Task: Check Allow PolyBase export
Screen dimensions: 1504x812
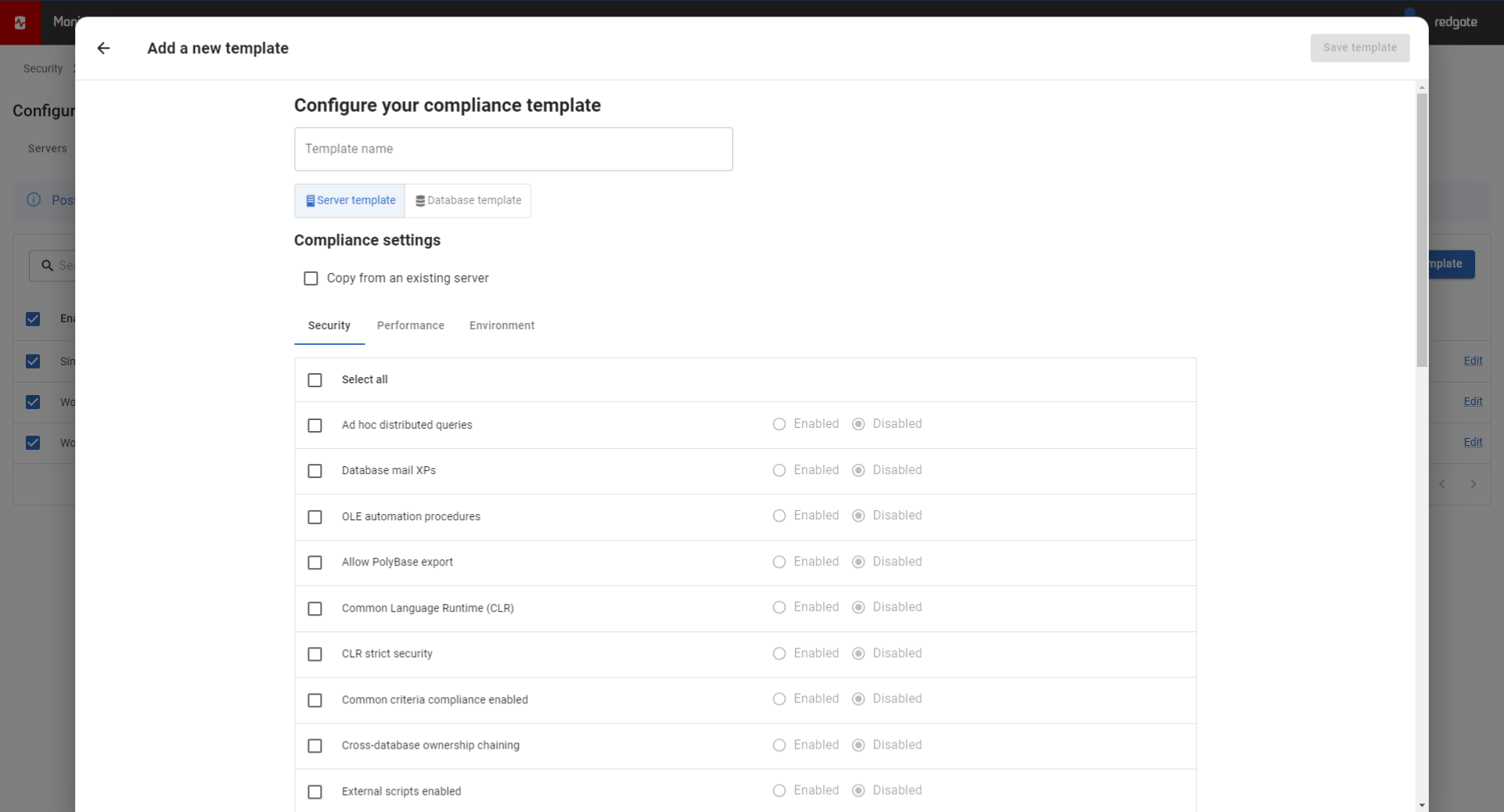Action: [315, 562]
